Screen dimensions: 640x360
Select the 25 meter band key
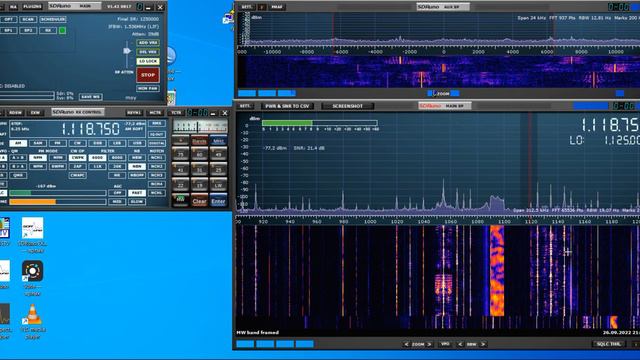coord(218,170)
